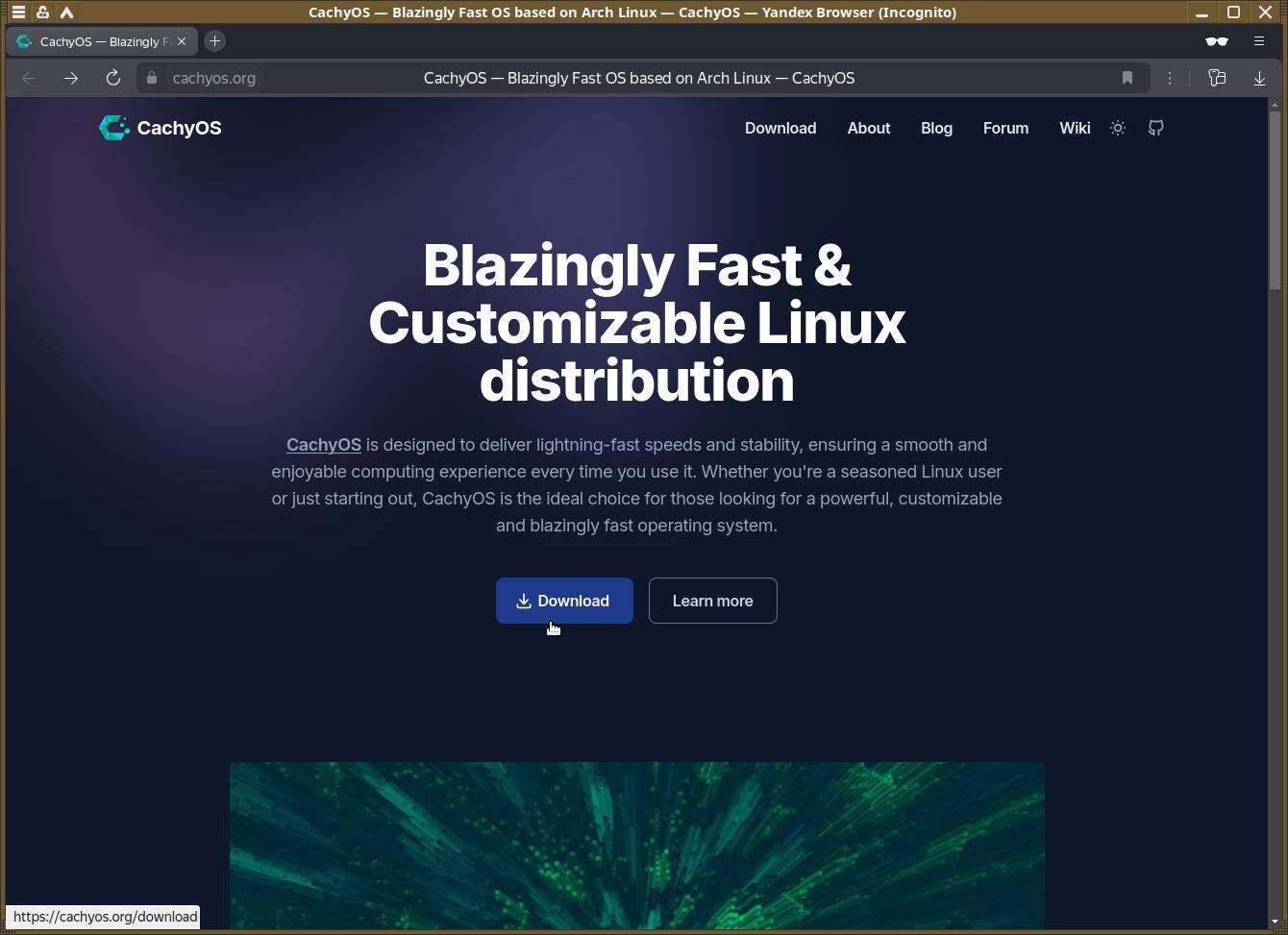Open the Yandex Browser main menu
The height and width of the screenshot is (935, 1288).
[1259, 41]
